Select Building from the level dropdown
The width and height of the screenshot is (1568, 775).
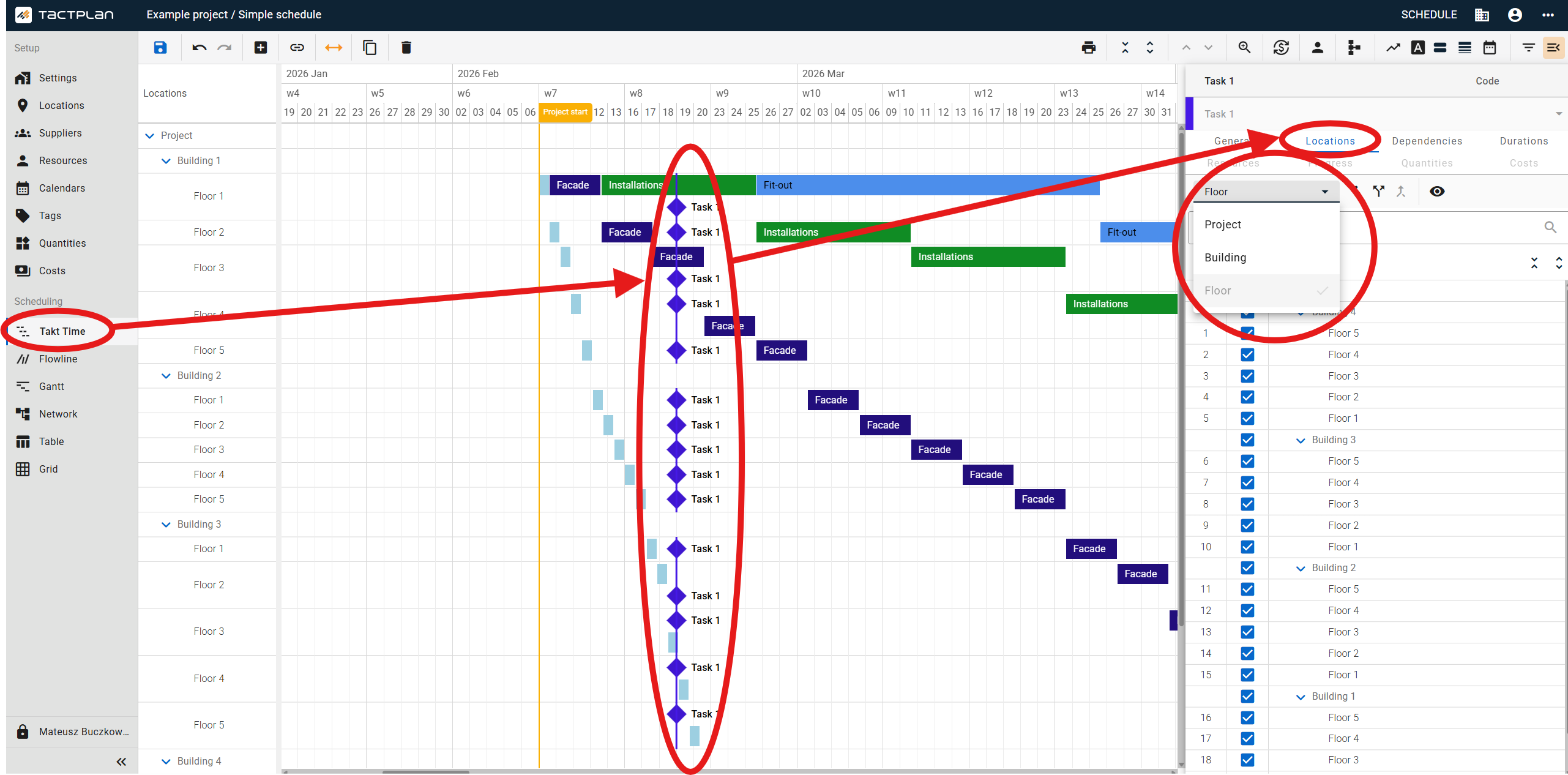pyautogui.click(x=1266, y=258)
